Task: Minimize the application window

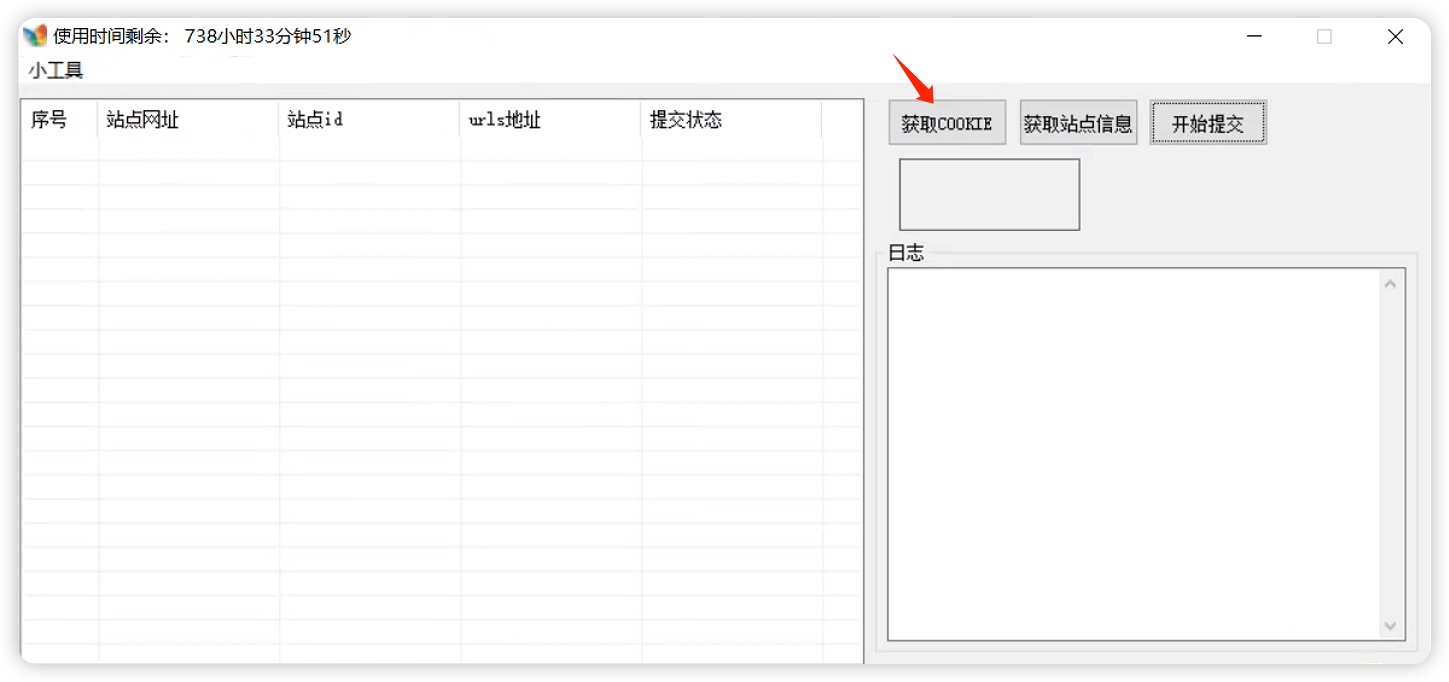Action: pyautogui.click(x=1254, y=36)
